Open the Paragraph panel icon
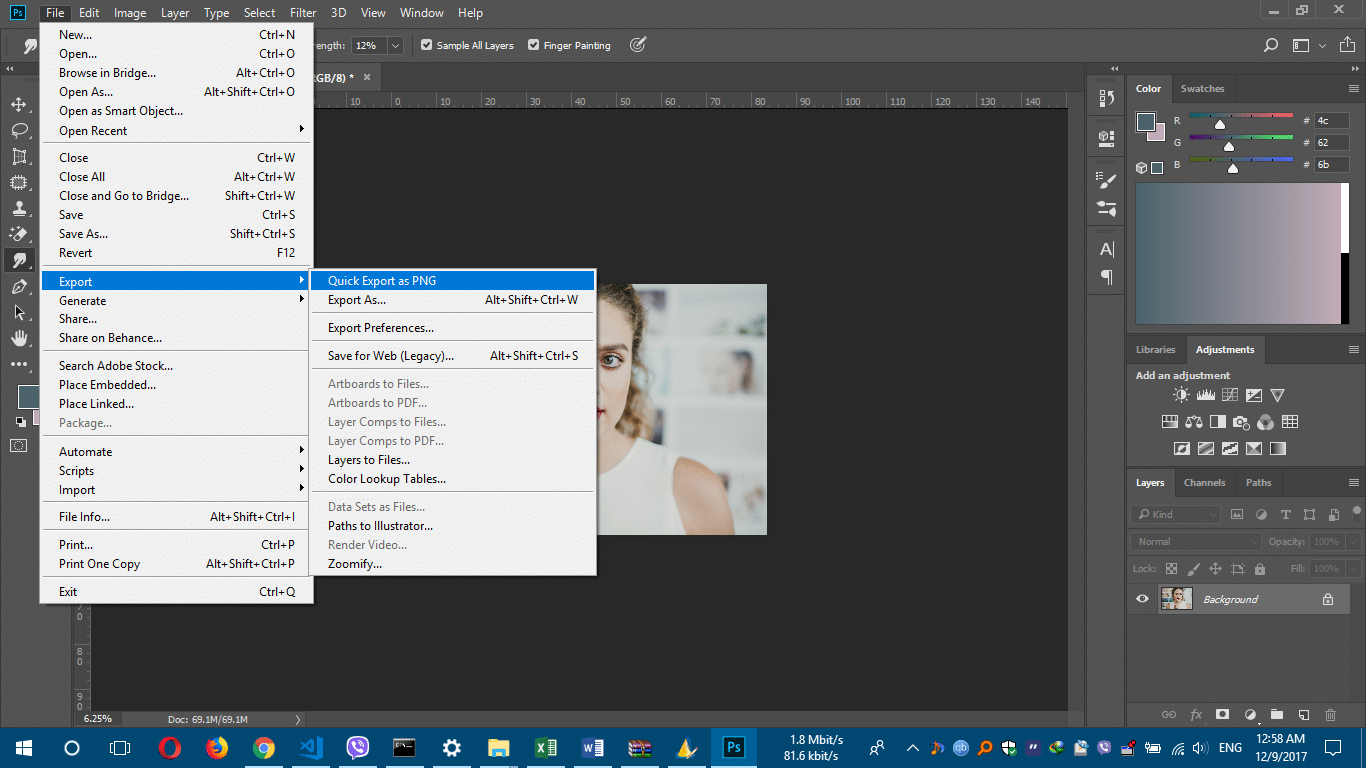Viewport: 1366px width, 768px height. click(x=1106, y=277)
